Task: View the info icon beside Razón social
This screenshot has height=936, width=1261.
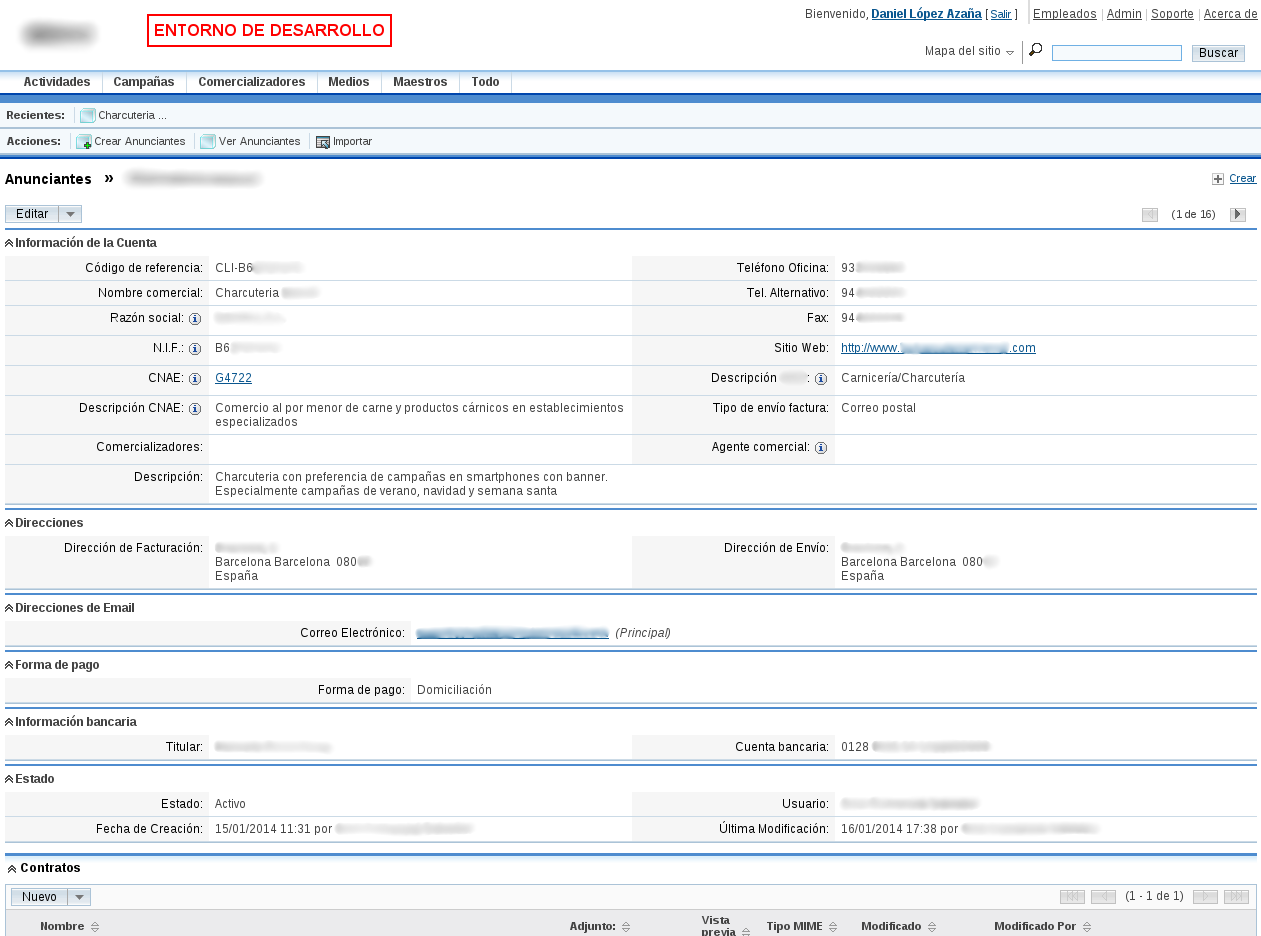Action: click(x=196, y=318)
